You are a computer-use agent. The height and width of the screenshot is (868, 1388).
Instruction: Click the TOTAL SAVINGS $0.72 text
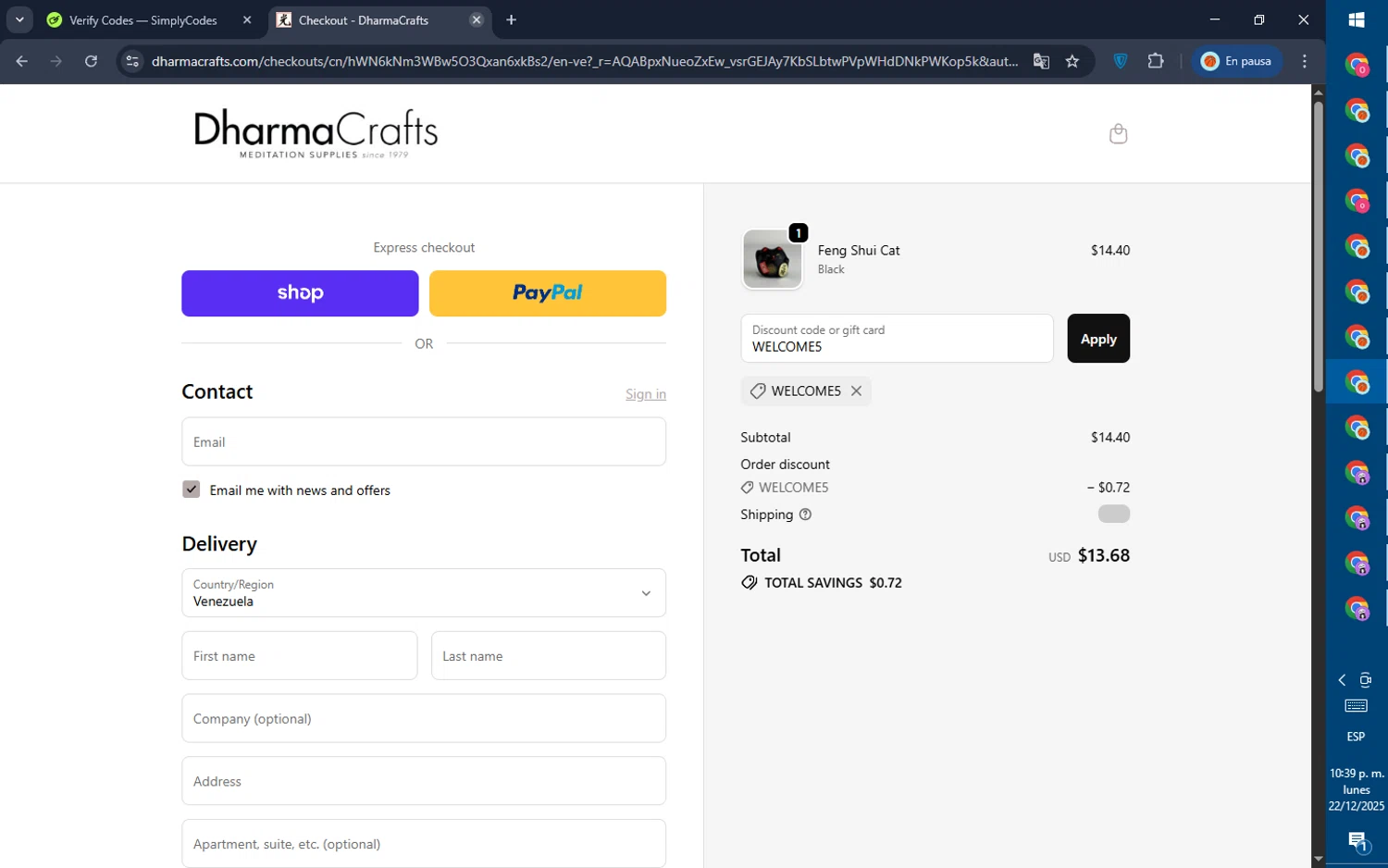833,583
